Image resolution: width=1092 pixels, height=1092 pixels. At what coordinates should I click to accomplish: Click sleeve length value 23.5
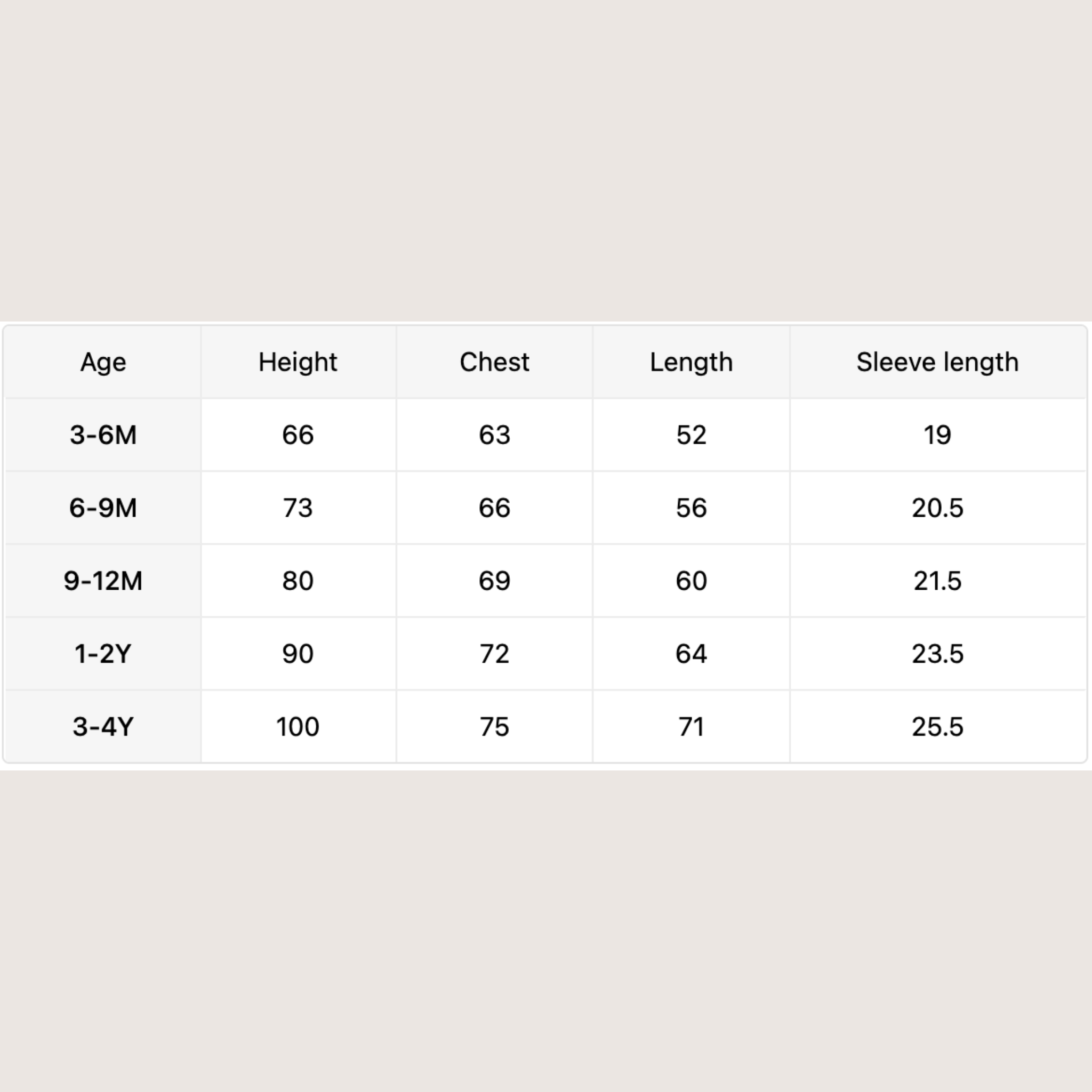[937, 654]
